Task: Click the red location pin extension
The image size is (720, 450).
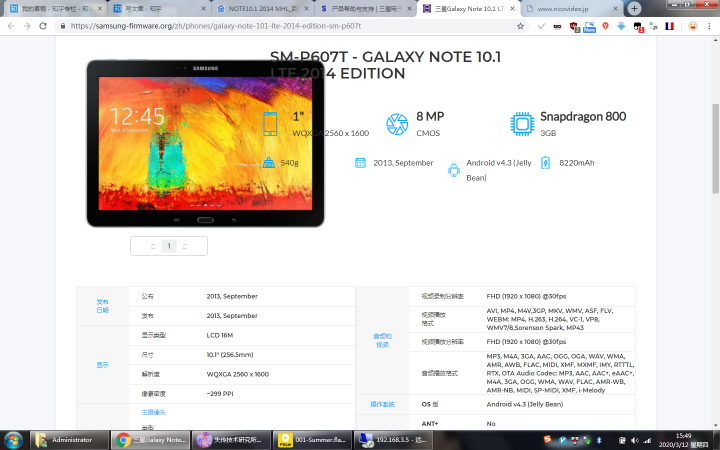Action: coord(606,26)
